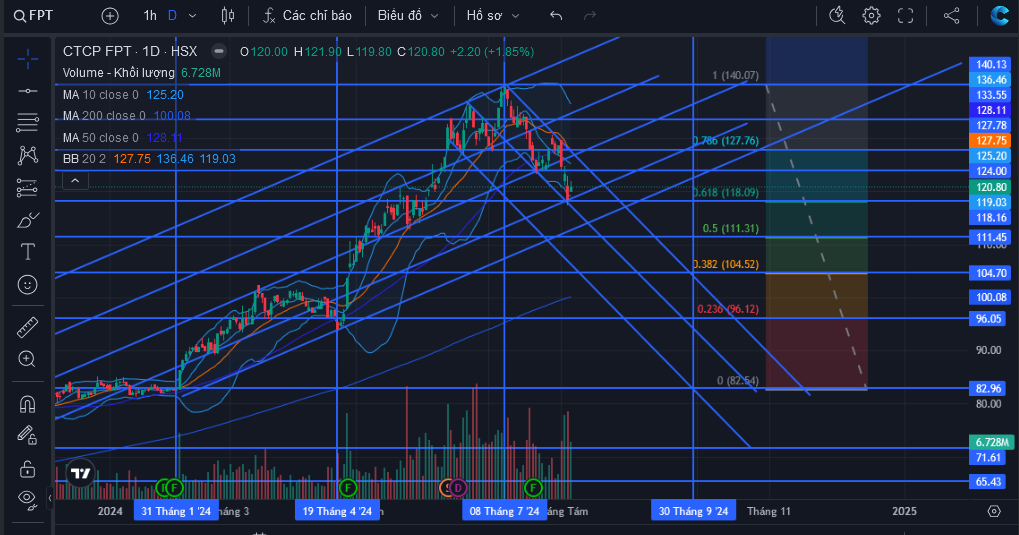Open chart settings gear icon
Viewport: 1019px width, 535px height.
(871, 16)
